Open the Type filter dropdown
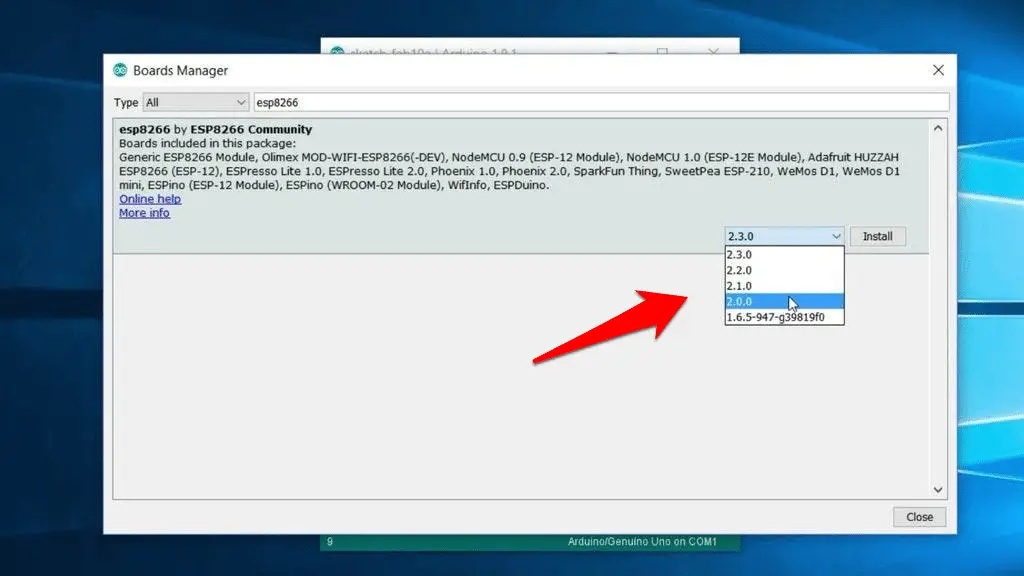Image resolution: width=1024 pixels, height=576 pixels. coord(195,103)
